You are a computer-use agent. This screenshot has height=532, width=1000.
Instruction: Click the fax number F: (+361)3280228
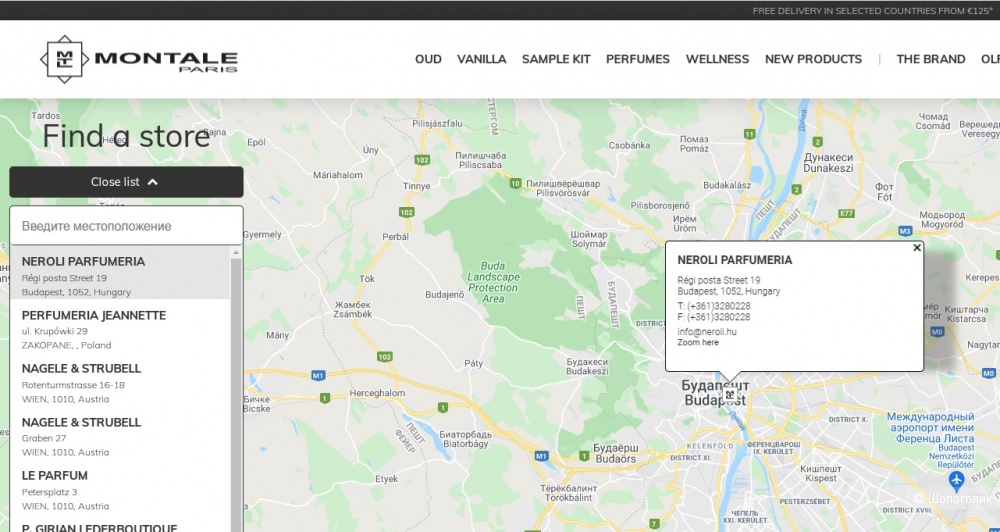[x=714, y=317]
